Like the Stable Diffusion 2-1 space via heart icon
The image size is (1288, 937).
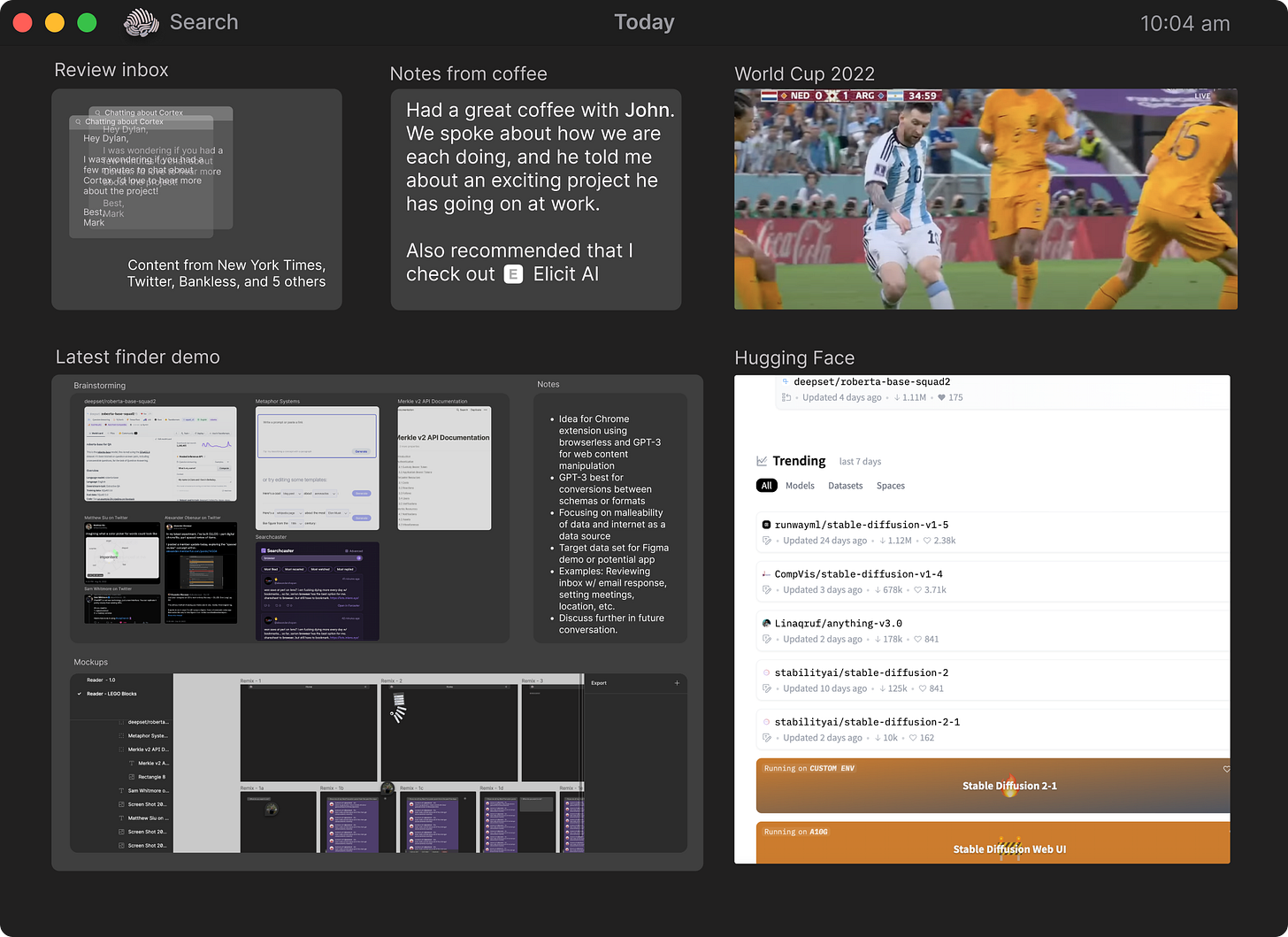[x=1227, y=770]
